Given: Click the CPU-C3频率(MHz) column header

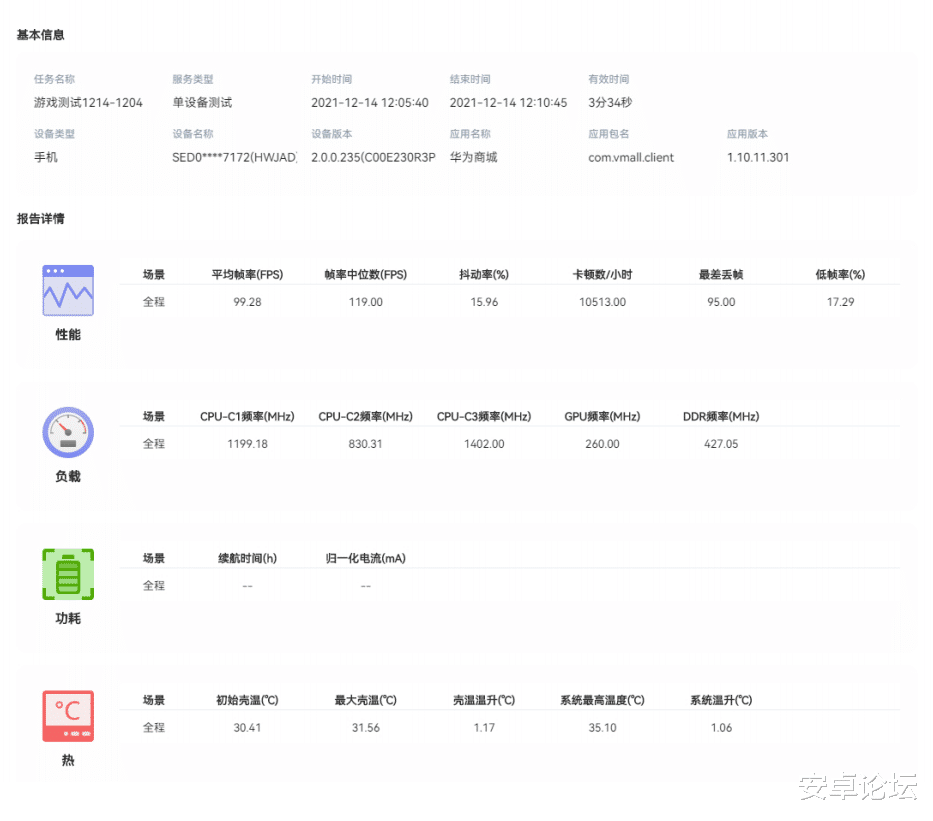Looking at the screenshot, I should [484, 416].
